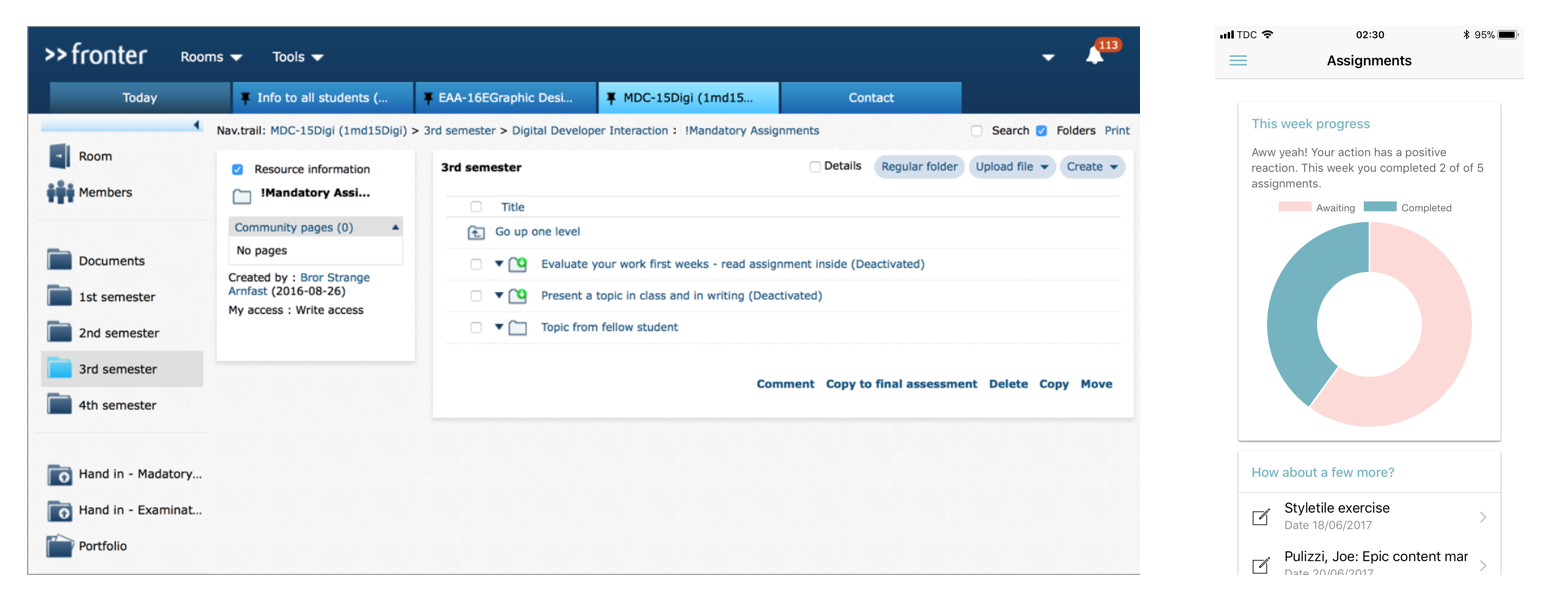The height and width of the screenshot is (600, 1550).
Task: Click the Print link
Action: coord(1117,131)
